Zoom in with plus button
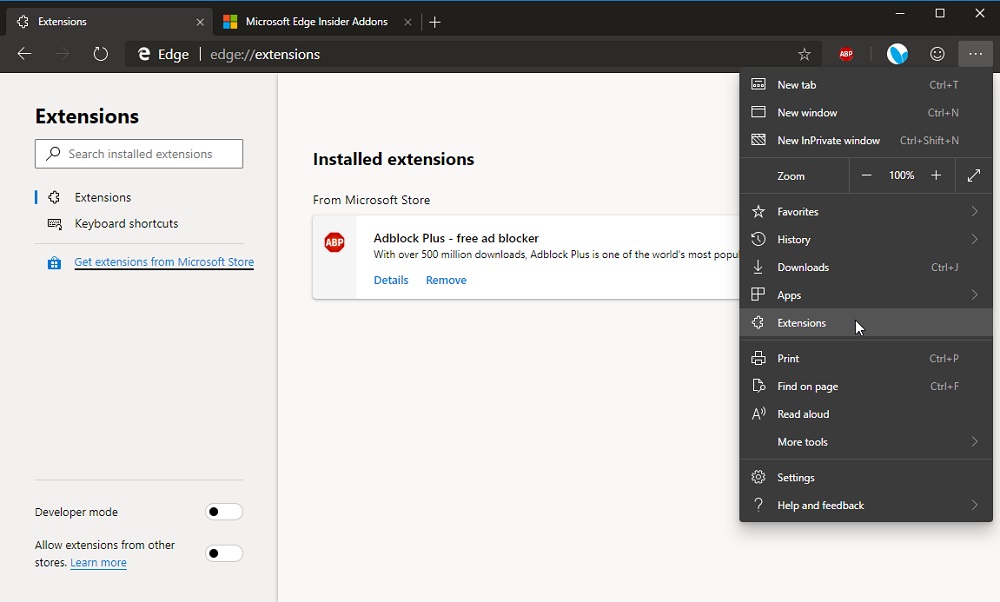Viewport: 1000px width, 602px height. tap(936, 175)
